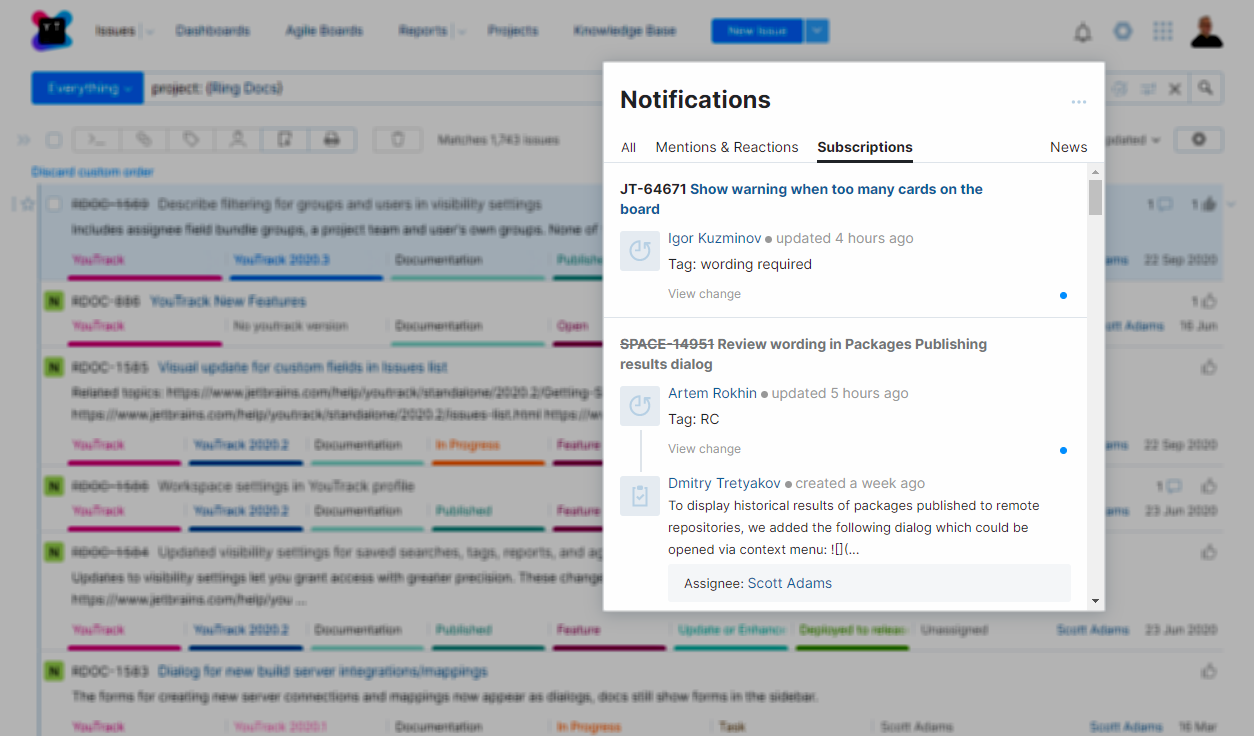Image resolution: width=1254 pixels, height=736 pixels.
Task: Click the YouTrack logo
Action: 52,31
